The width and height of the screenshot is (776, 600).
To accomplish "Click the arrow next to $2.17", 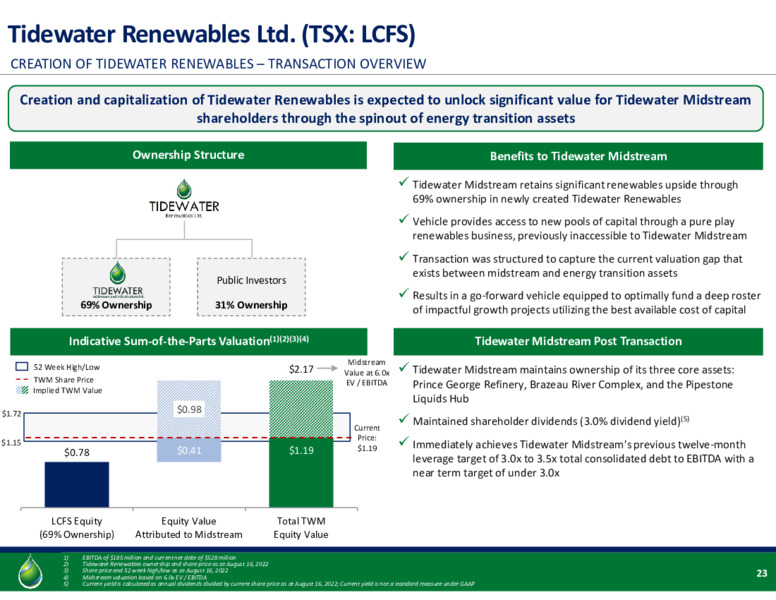I will tap(327, 368).
